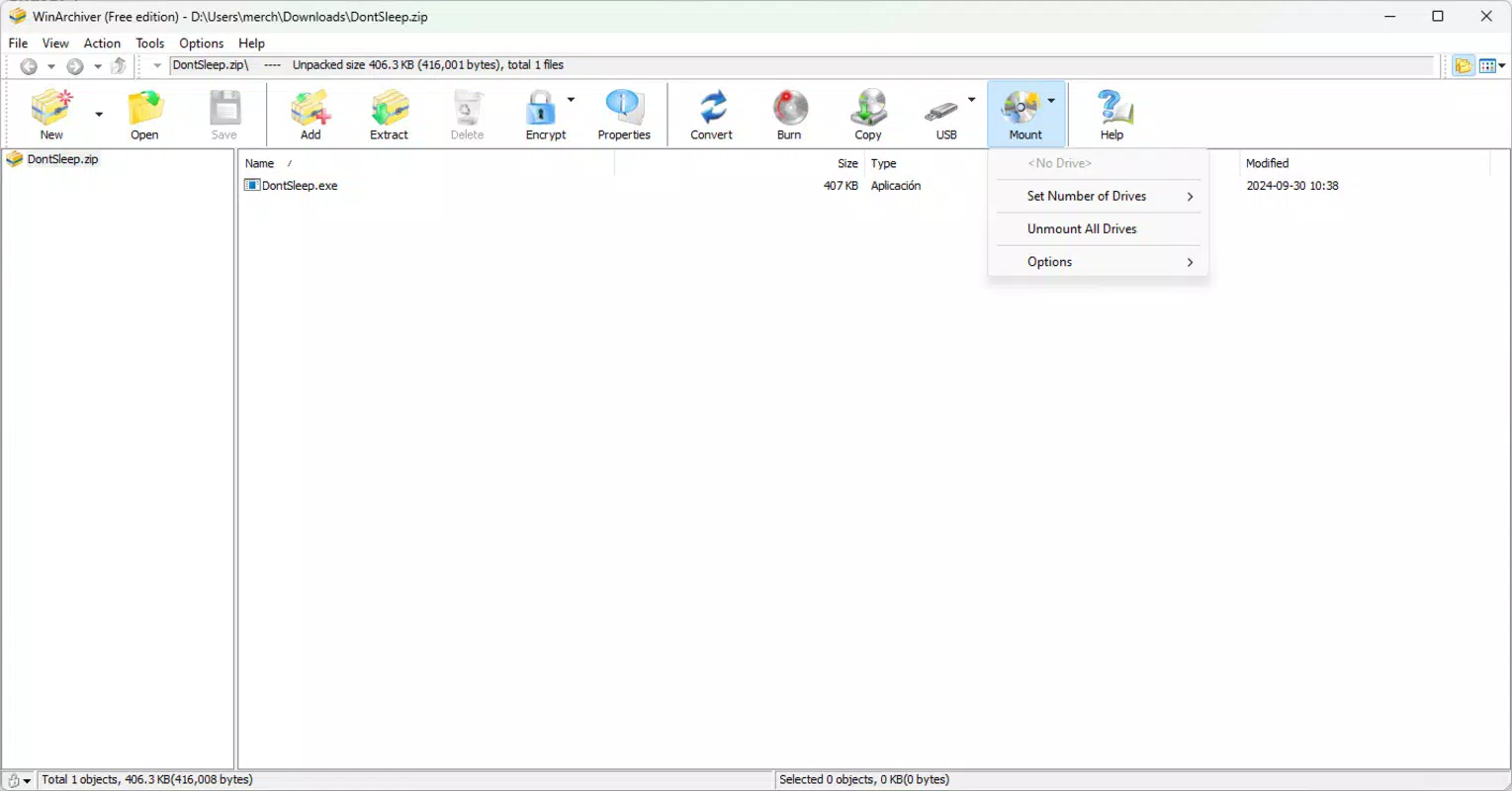The width and height of the screenshot is (1512, 791).
Task: Sort files by Type column
Action: (926, 163)
